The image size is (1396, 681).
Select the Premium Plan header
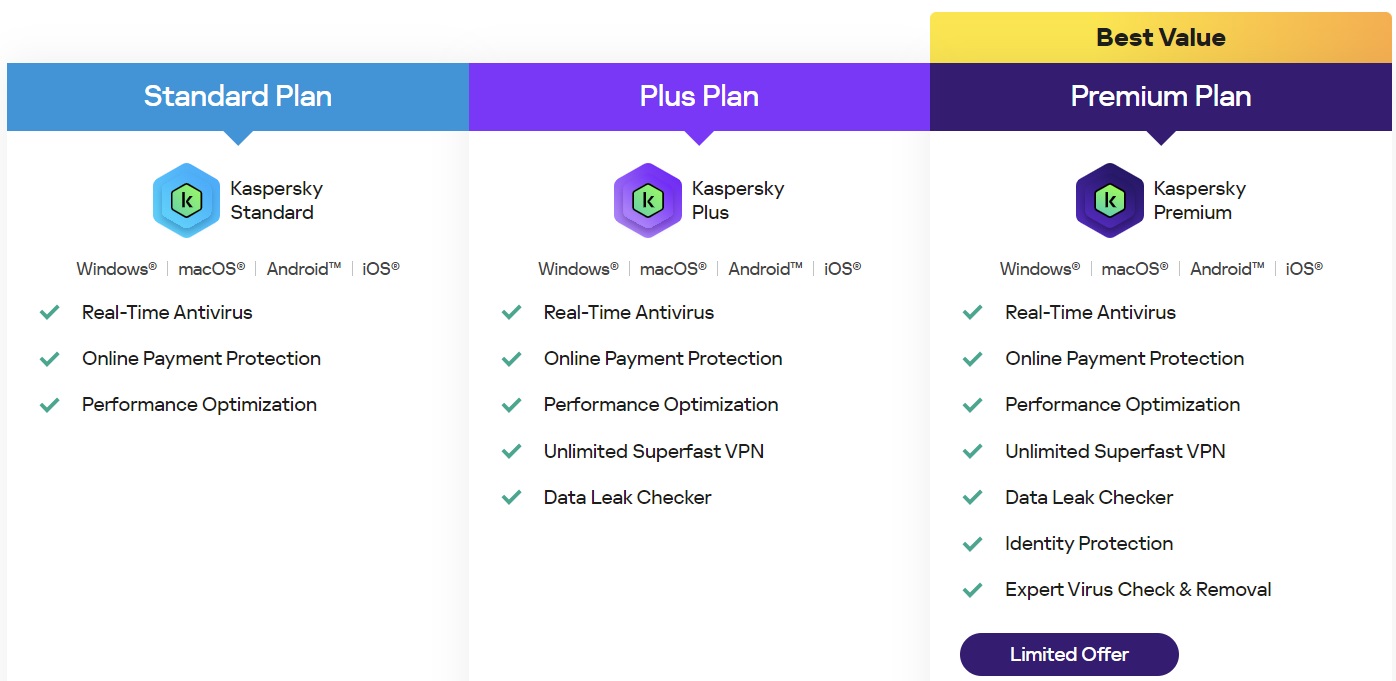(x=1161, y=97)
